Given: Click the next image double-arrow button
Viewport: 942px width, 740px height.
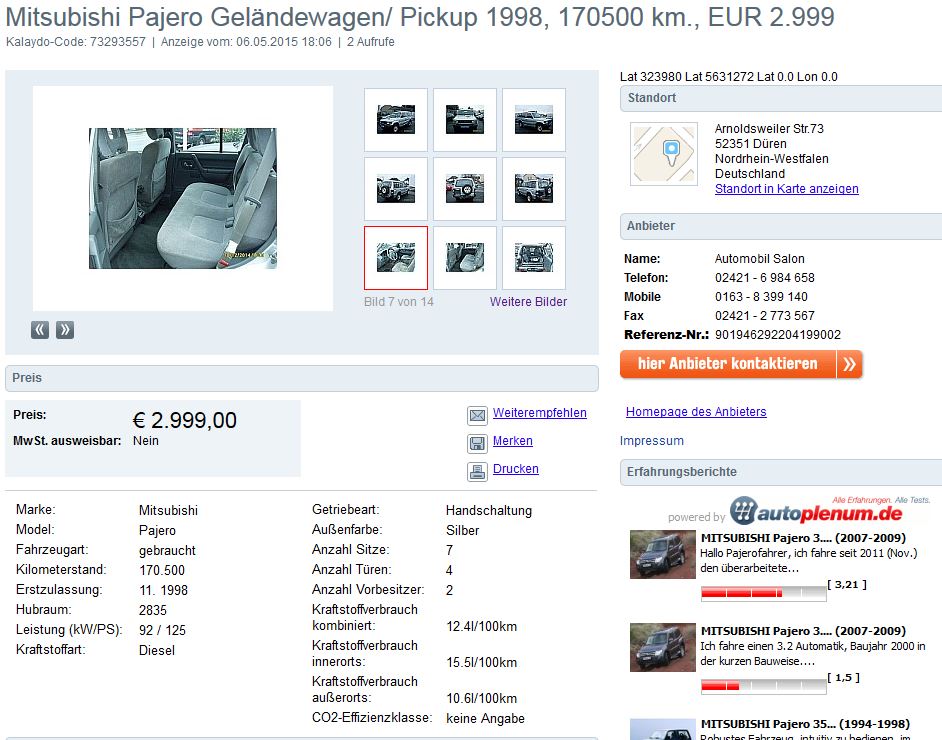Looking at the screenshot, I should (65, 330).
